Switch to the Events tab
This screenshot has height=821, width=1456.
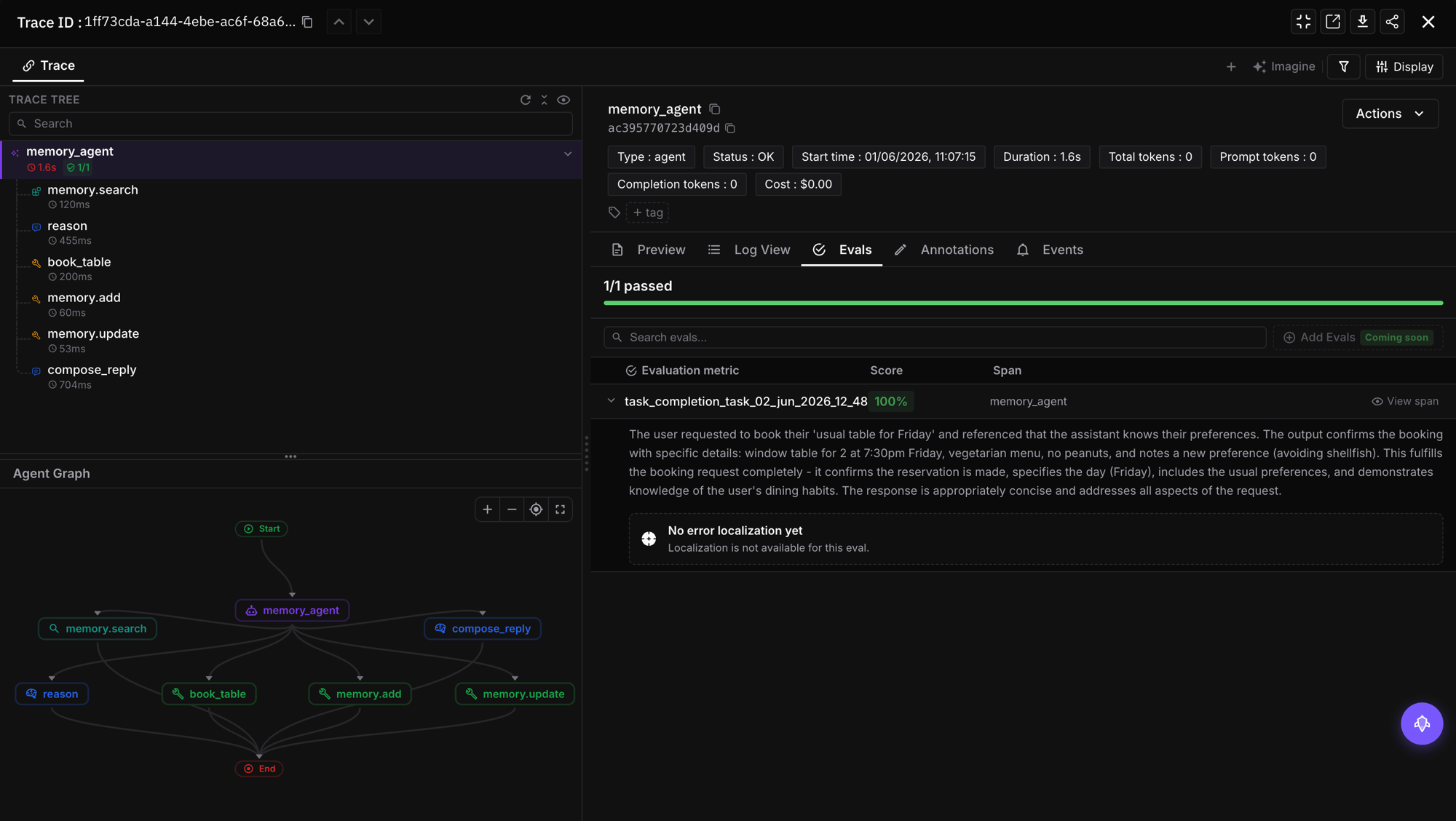pyautogui.click(x=1049, y=250)
